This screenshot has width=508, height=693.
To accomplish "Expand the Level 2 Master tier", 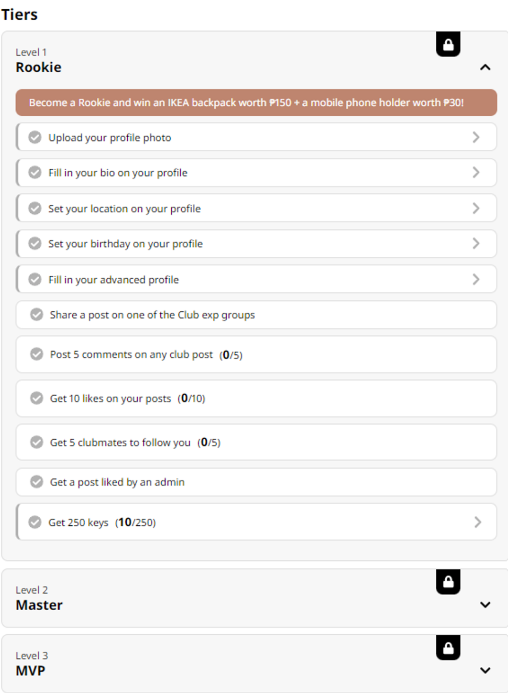I will pos(485,605).
